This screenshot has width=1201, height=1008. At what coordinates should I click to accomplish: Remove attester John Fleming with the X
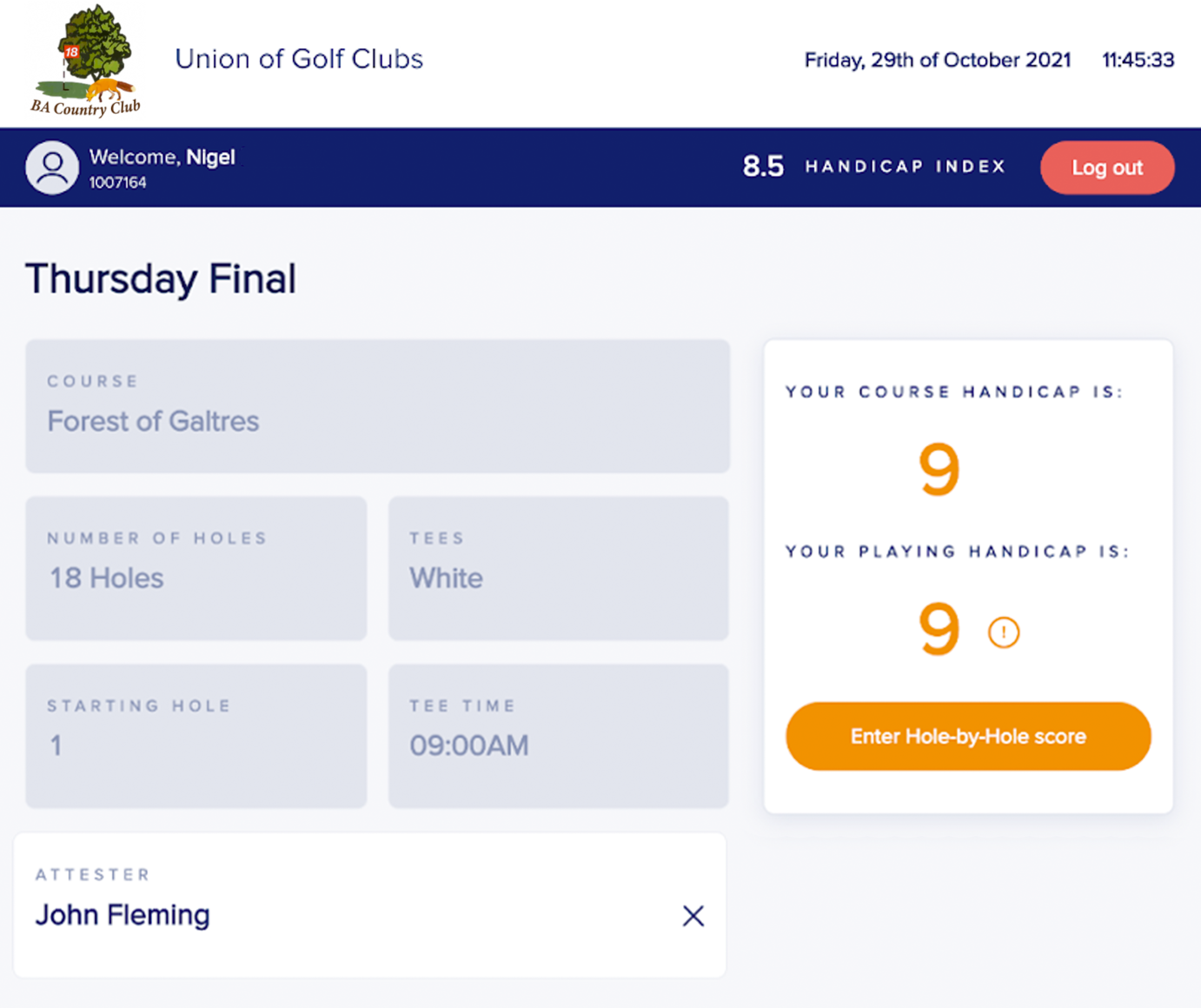click(693, 916)
